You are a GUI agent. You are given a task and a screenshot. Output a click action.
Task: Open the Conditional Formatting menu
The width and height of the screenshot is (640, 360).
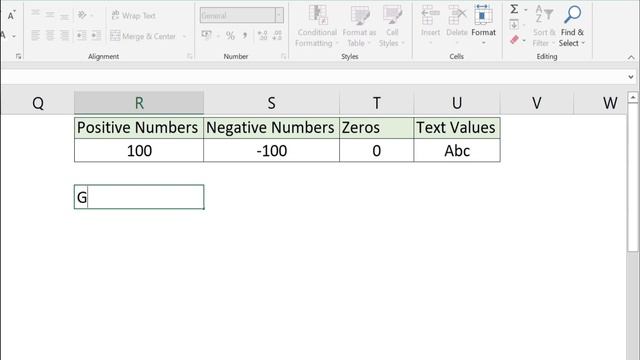[x=316, y=26]
